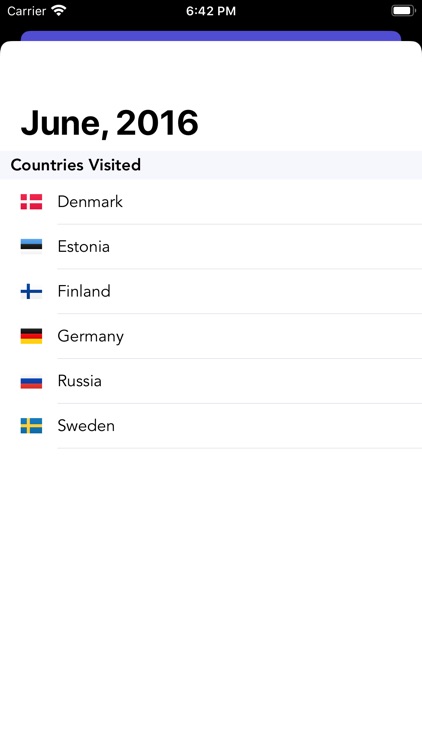Tap the Germany flag icon
Viewport: 422px width, 750px height.
(31, 336)
